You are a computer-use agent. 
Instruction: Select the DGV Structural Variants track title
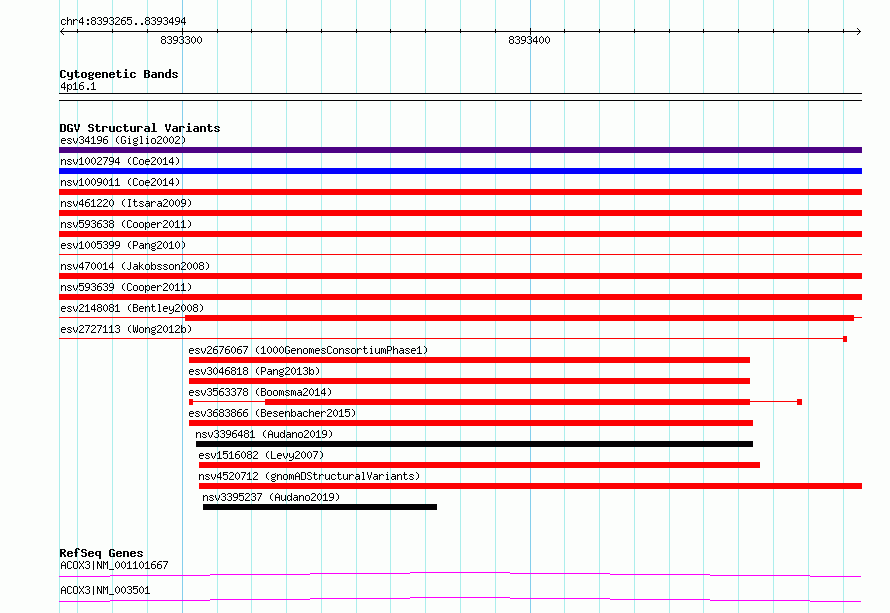point(140,128)
